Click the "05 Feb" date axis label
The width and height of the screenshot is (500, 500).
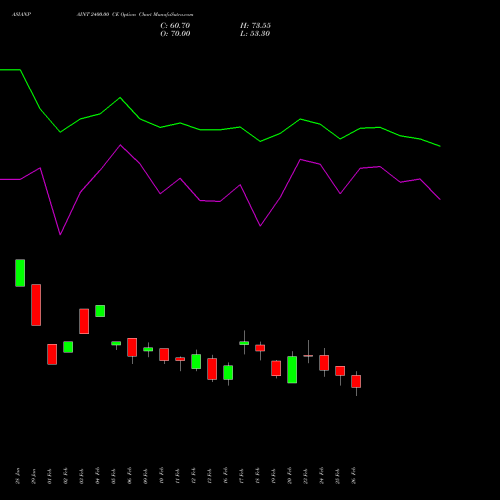pyautogui.click(x=114, y=476)
